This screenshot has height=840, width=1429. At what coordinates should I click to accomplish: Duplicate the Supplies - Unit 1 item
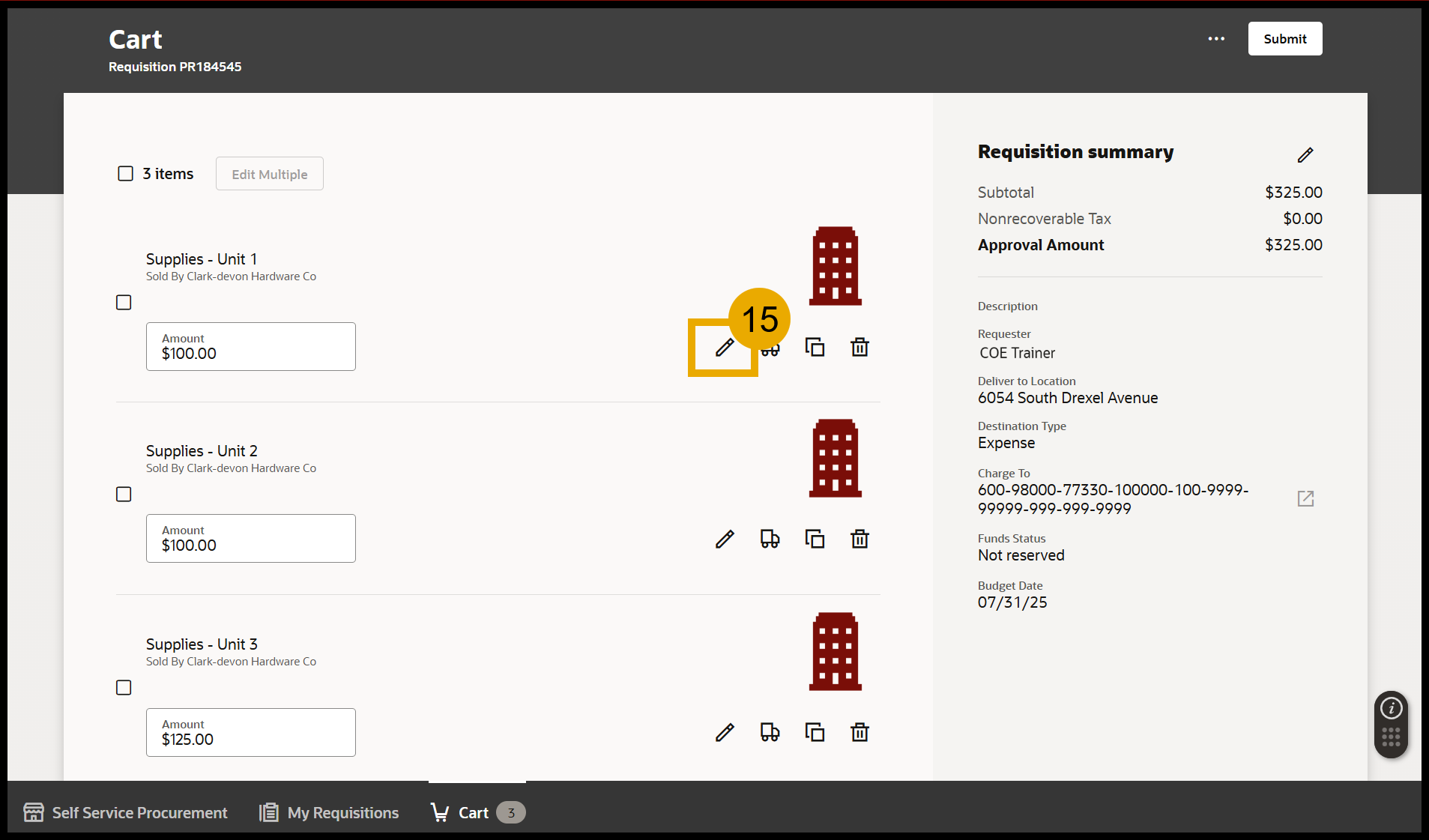point(815,348)
